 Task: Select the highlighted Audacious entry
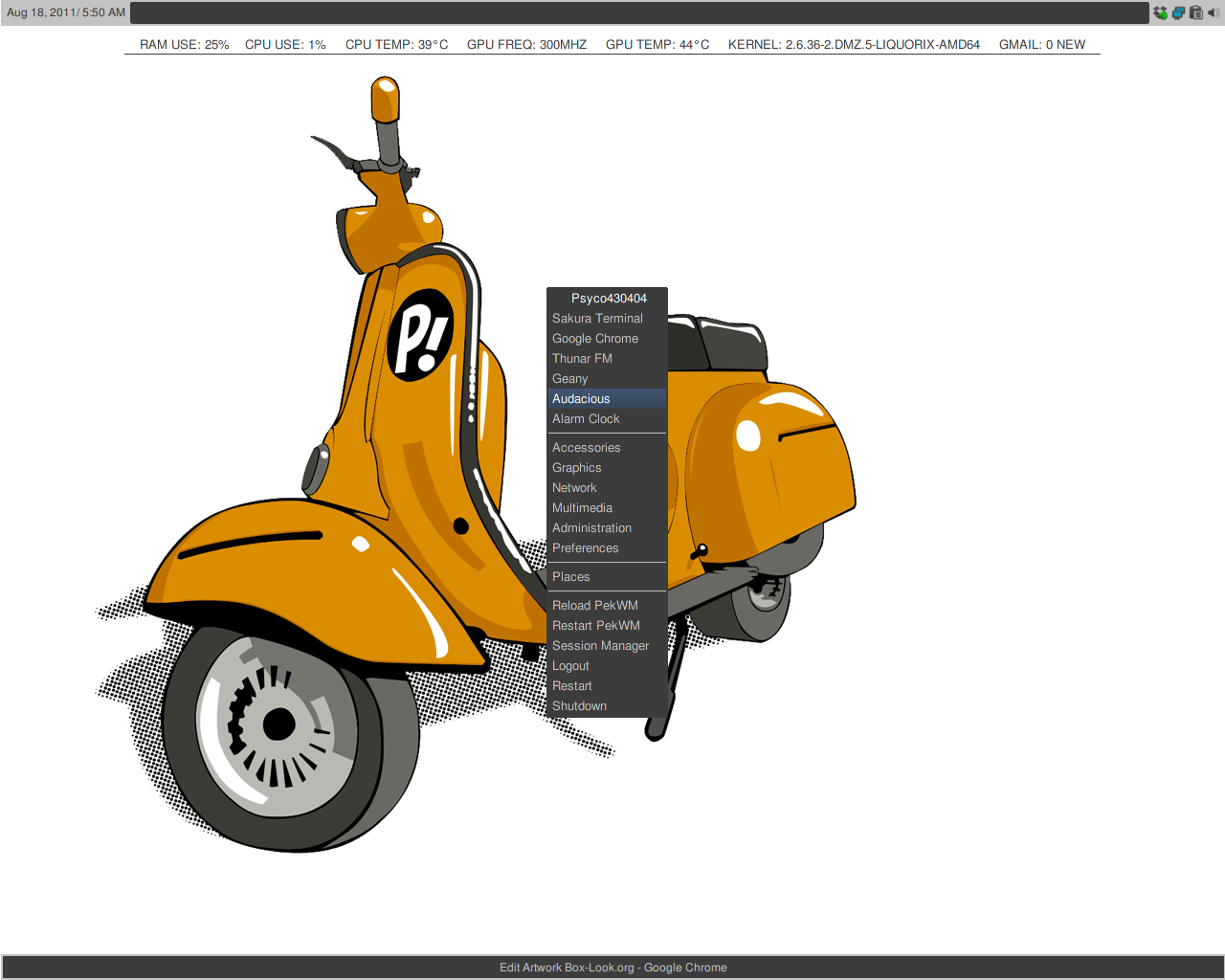[x=607, y=399]
